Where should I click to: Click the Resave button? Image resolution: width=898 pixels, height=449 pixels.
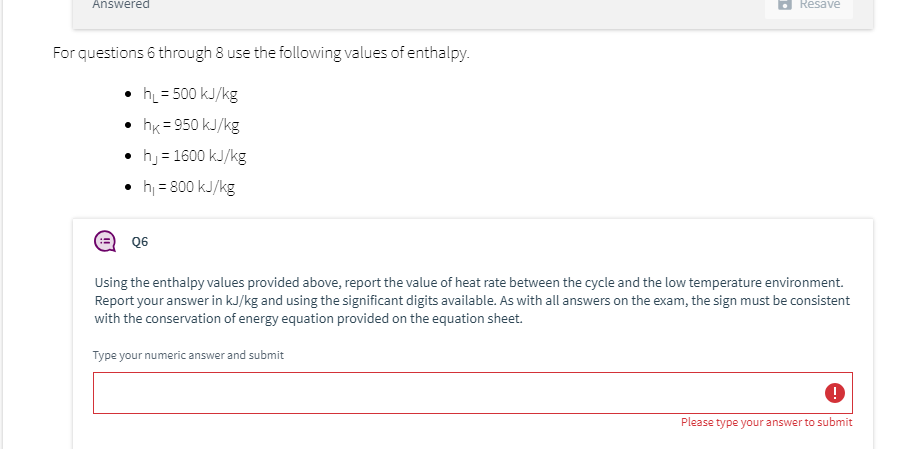(x=809, y=7)
